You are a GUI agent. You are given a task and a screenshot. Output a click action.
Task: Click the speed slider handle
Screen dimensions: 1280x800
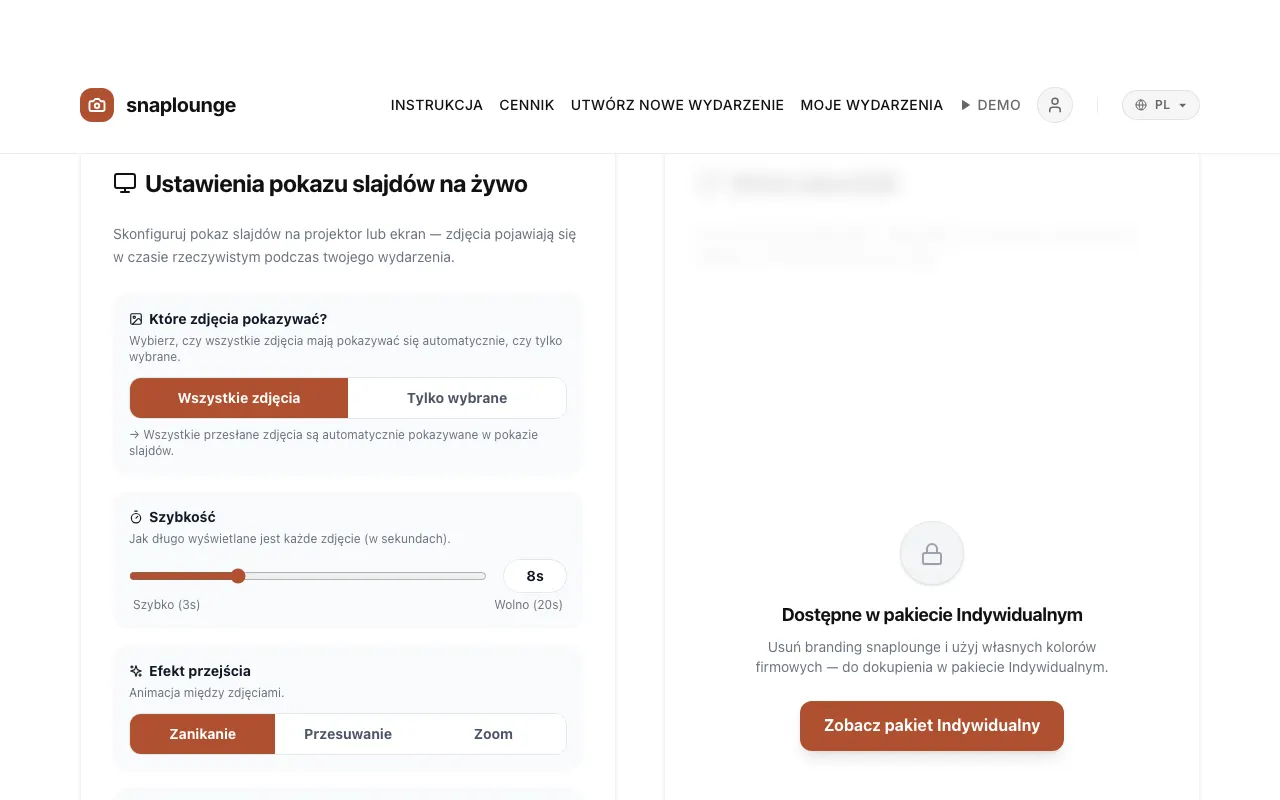pos(238,576)
